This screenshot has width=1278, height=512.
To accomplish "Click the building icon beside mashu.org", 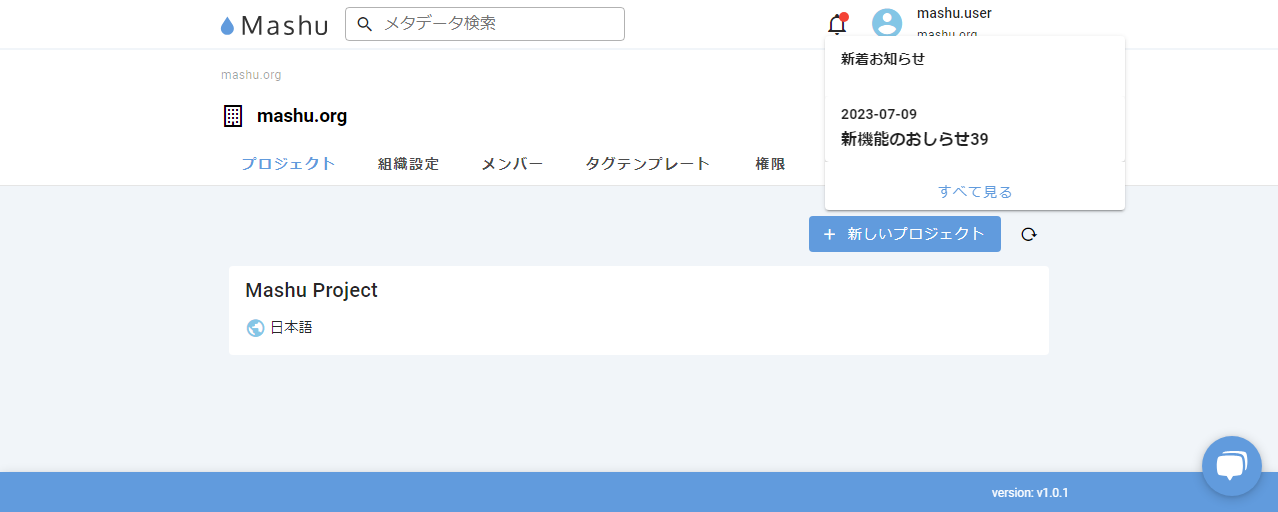I will coord(233,116).
